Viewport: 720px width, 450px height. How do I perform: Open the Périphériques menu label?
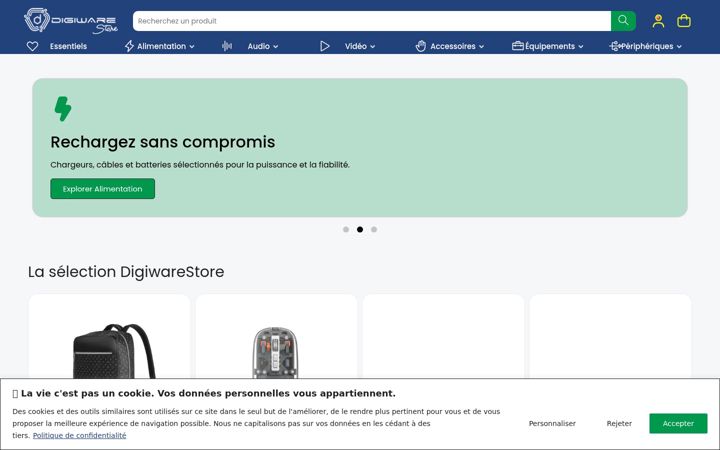pyautogui.click(x=647, y=46)
